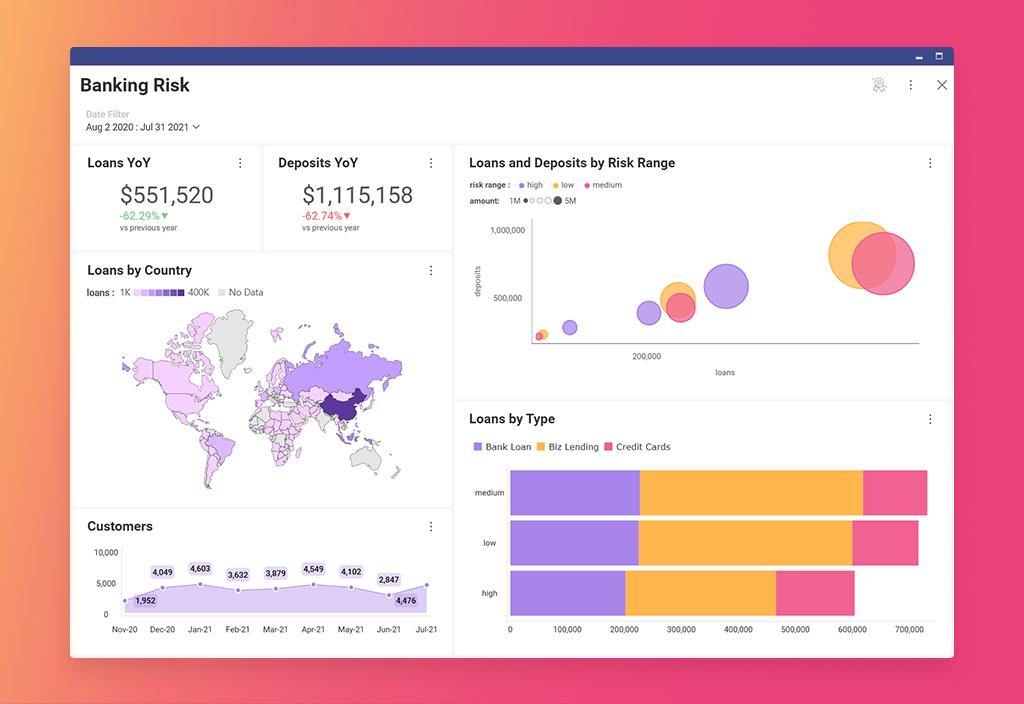Open Loans and Deposits by Risk Range menu
This screenshot has width=1024, height=704.
[x=931, y=163]
